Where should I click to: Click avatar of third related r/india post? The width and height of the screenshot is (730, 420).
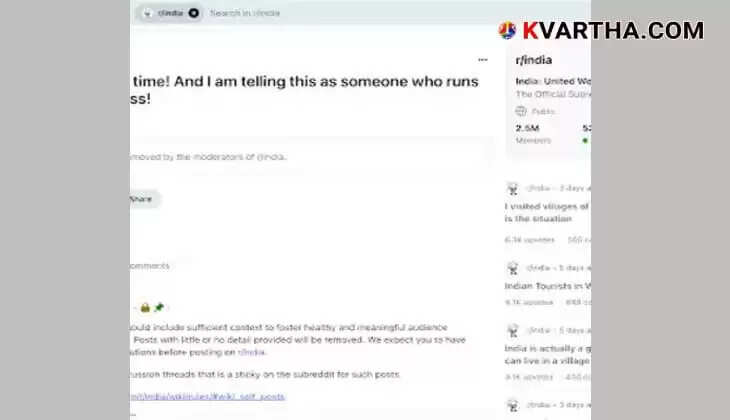513,331
